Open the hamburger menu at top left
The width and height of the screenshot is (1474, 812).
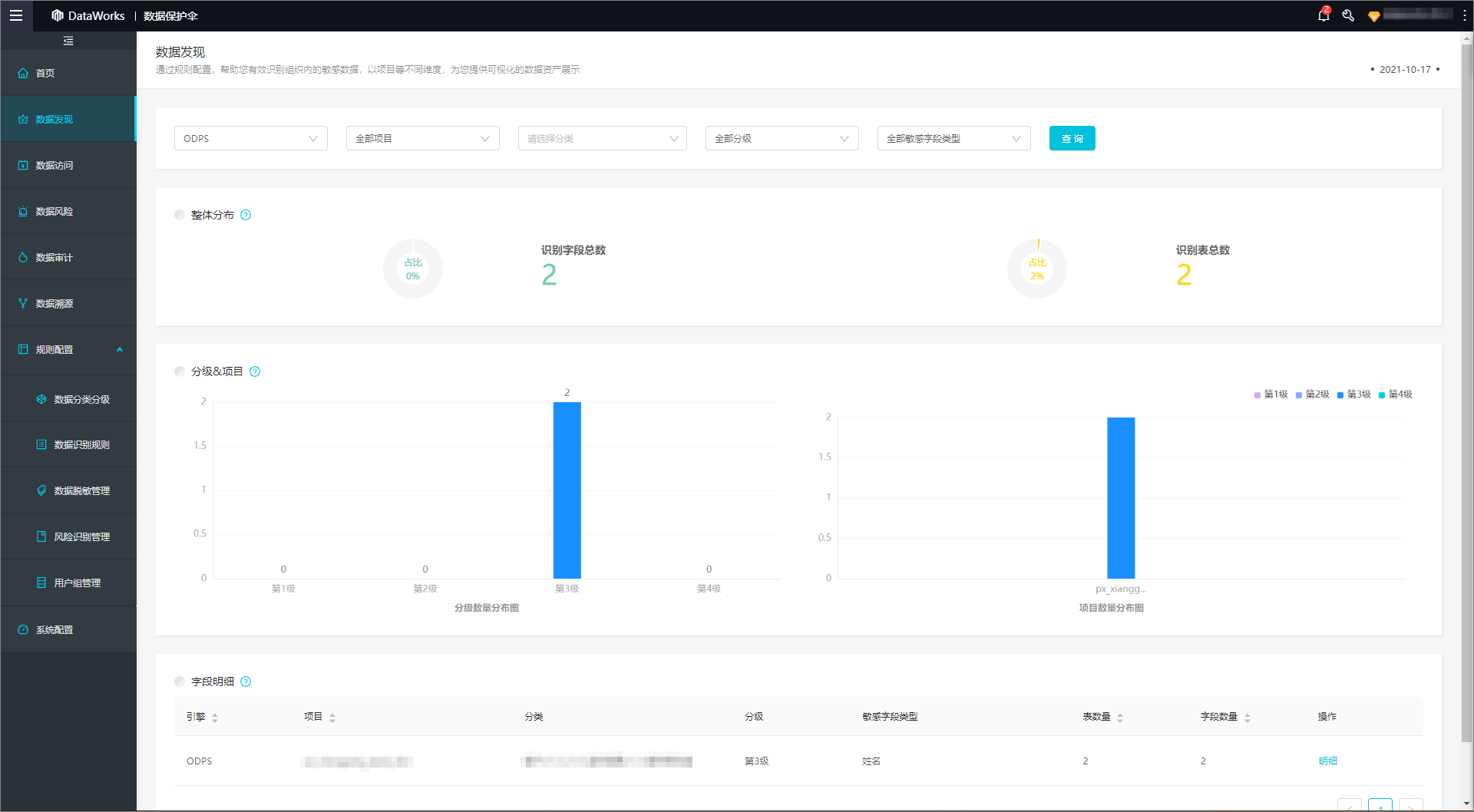click(x=16, y=15)
